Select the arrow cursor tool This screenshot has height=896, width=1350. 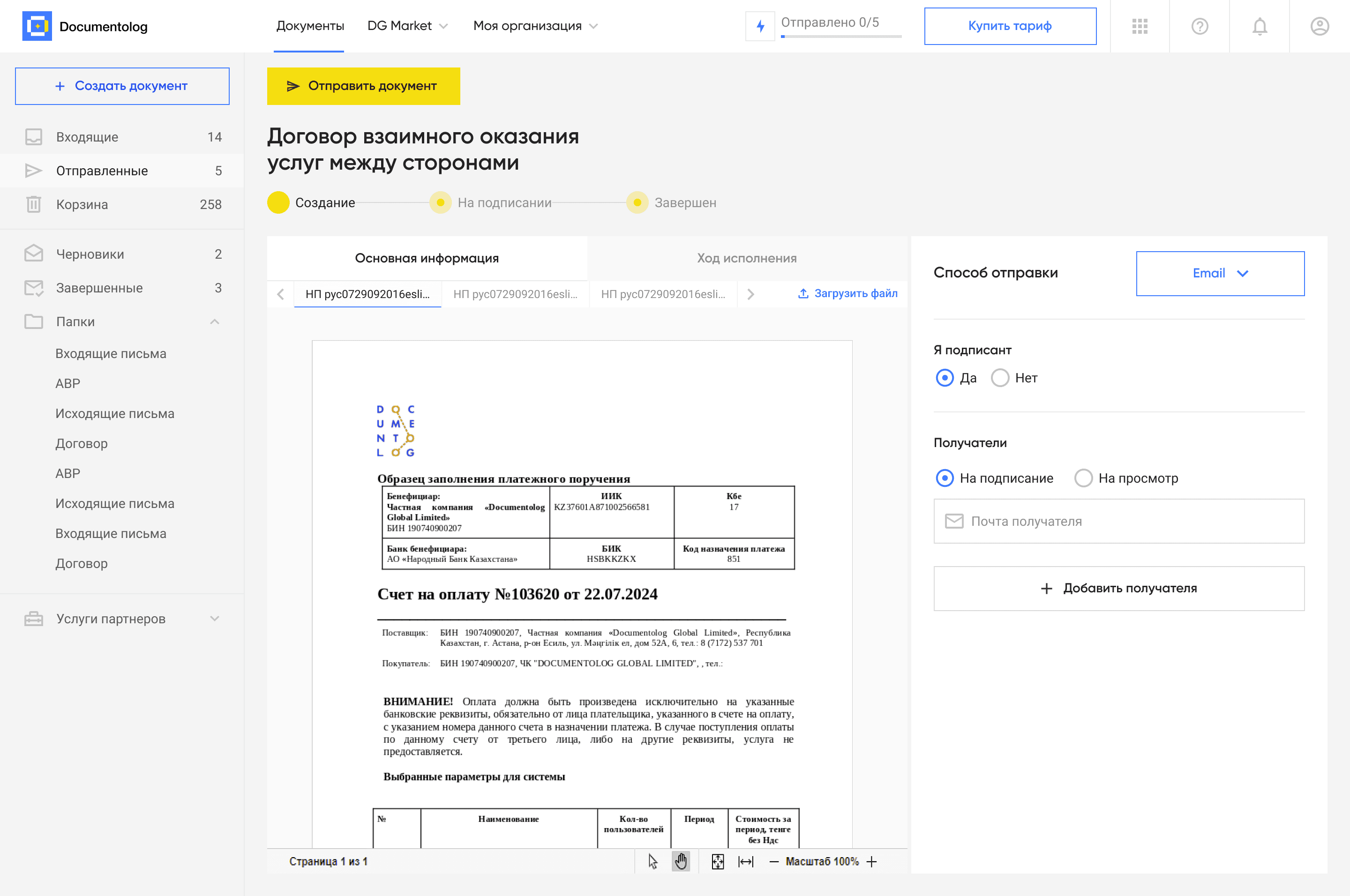(652, 861)
